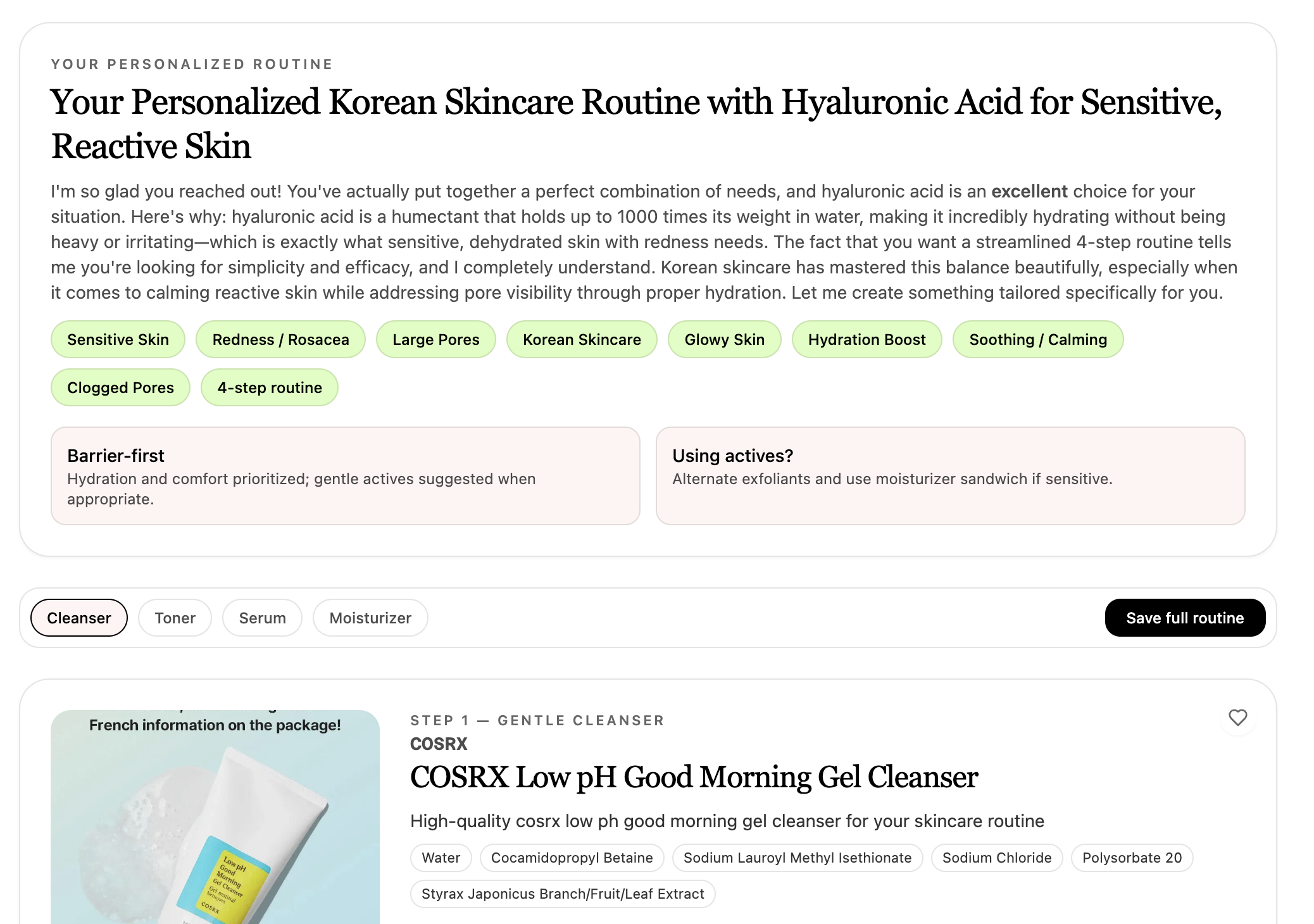Viewport: 1314px width, 924px height.
Task: Select the Clogged Pores tag
Action: pyautogui.click(x=120, y=387)
